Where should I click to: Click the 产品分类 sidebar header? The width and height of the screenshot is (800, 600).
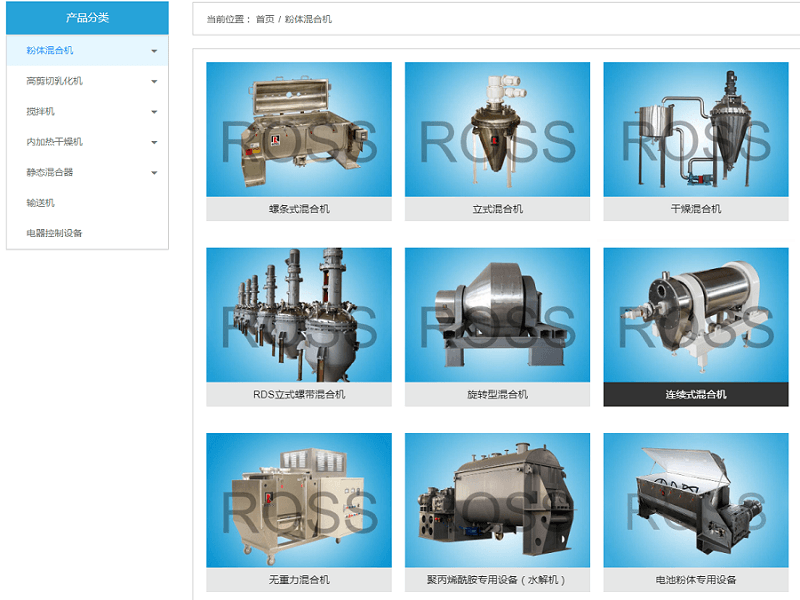[87, 17]
